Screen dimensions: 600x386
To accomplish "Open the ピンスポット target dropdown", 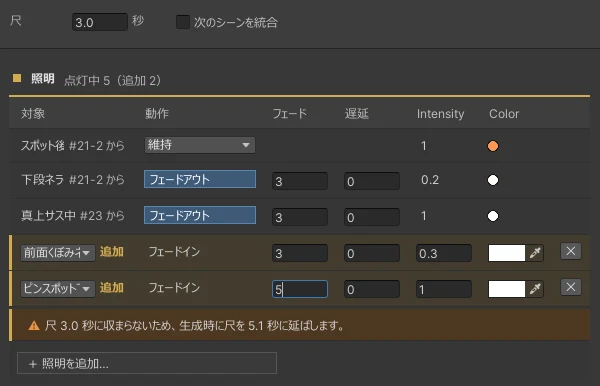I will click(x=58, y=289).
